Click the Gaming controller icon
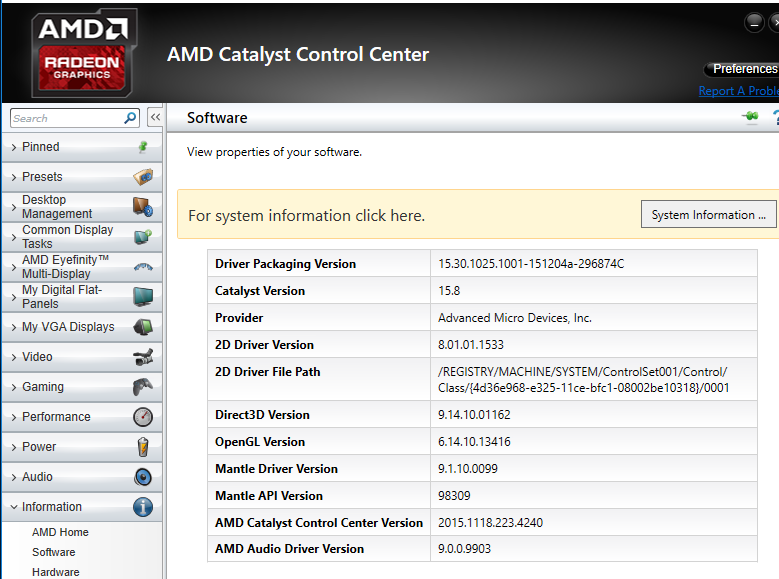 pos(143,387)
